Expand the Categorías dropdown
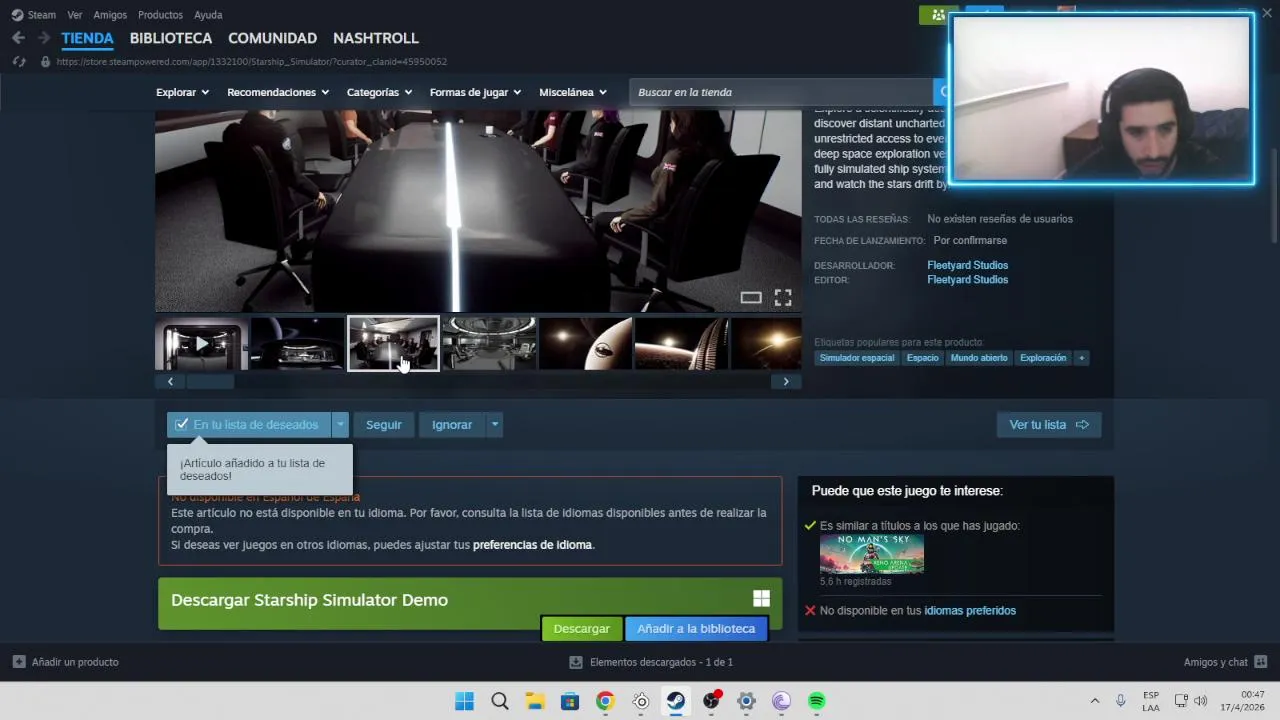The image size is (1280, 720). 379,92
